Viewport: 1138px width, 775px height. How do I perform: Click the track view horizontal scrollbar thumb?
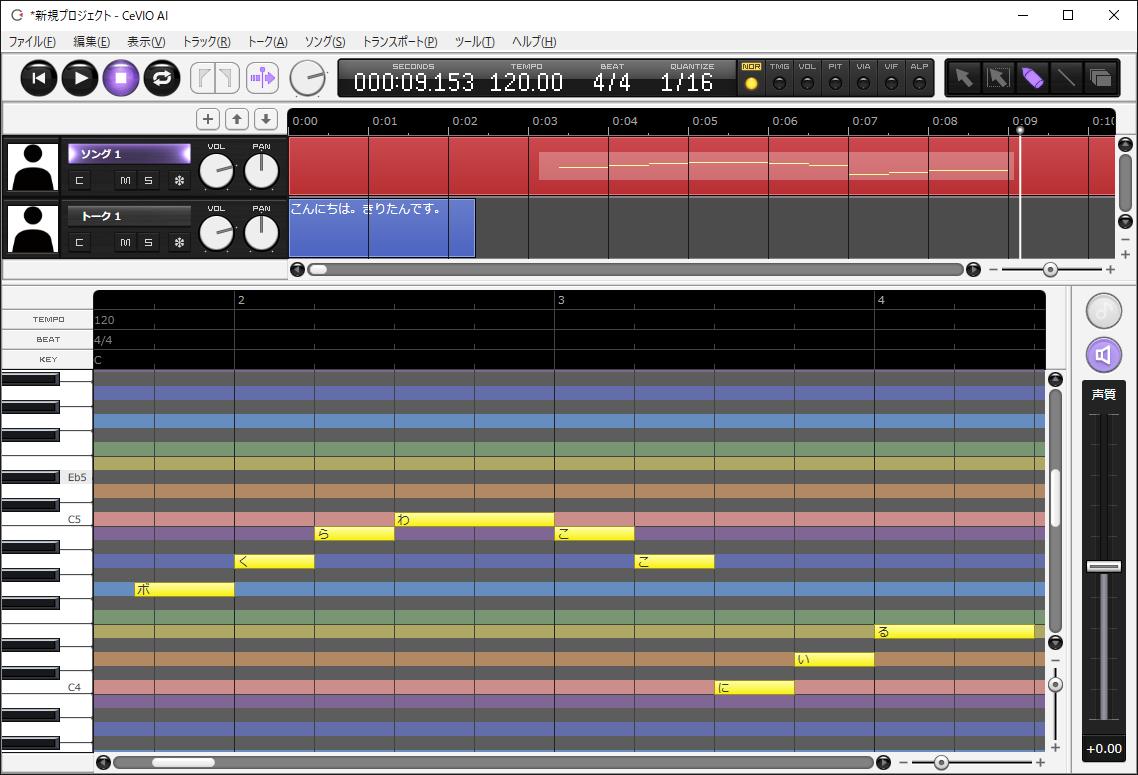point(318,269)
